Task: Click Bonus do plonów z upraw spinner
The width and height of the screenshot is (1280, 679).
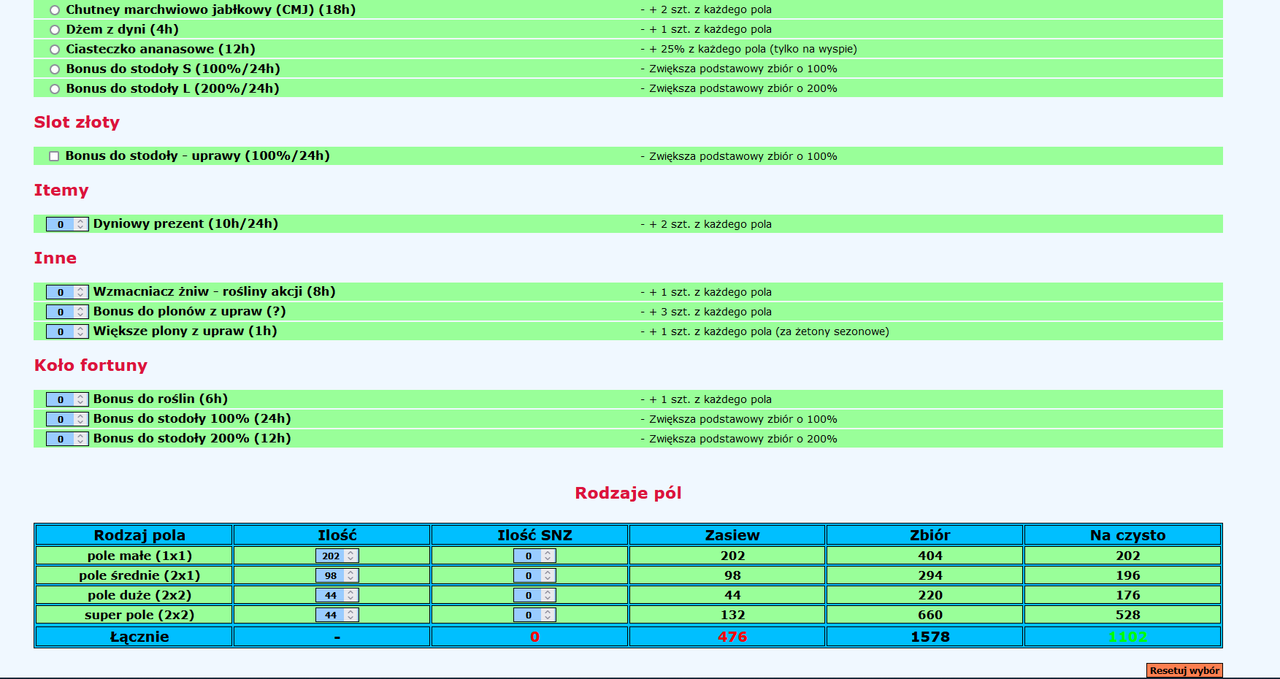Action: point(67,312)
